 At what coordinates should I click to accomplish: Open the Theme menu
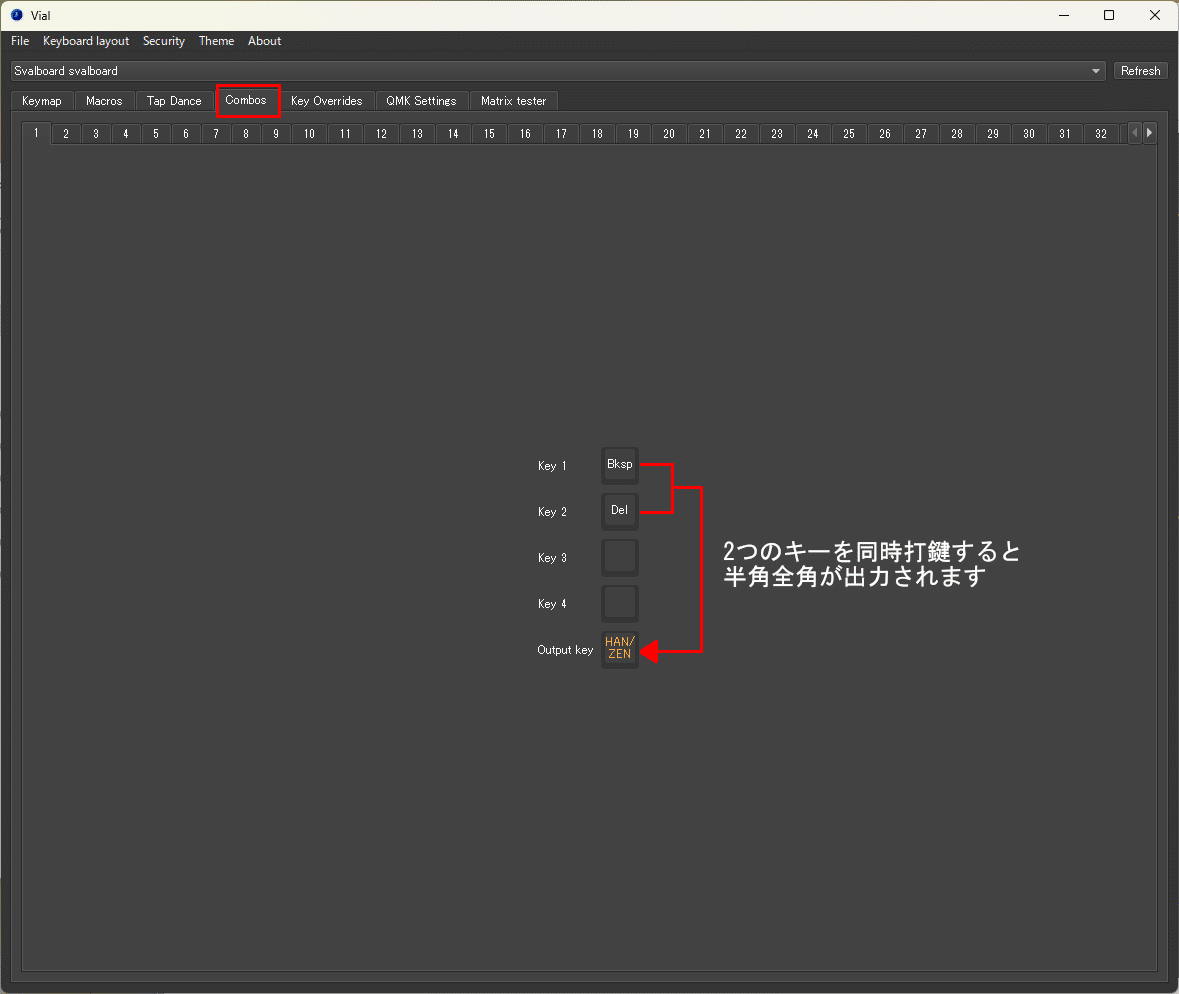(217, 41)
